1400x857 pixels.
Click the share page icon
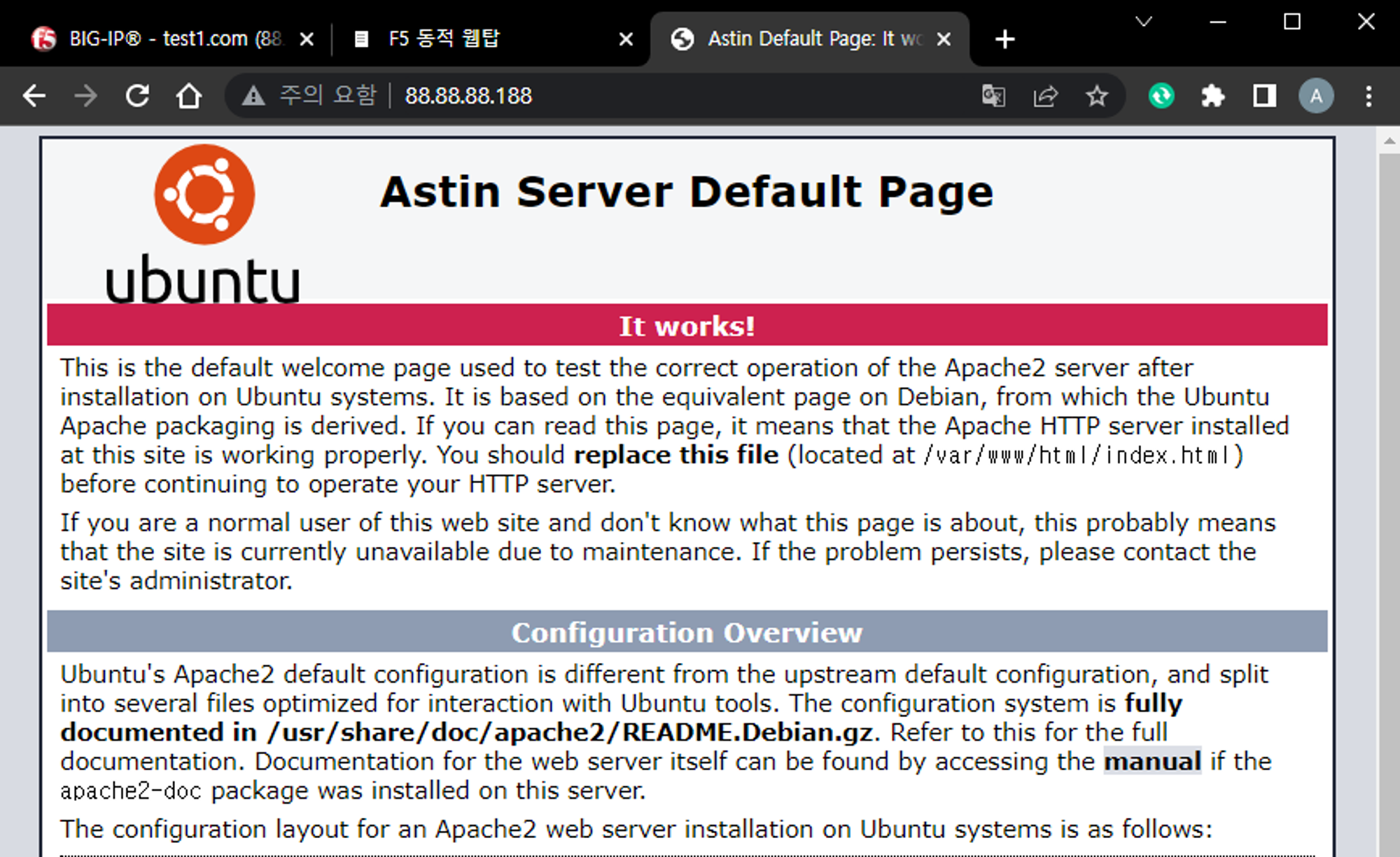1045,96
